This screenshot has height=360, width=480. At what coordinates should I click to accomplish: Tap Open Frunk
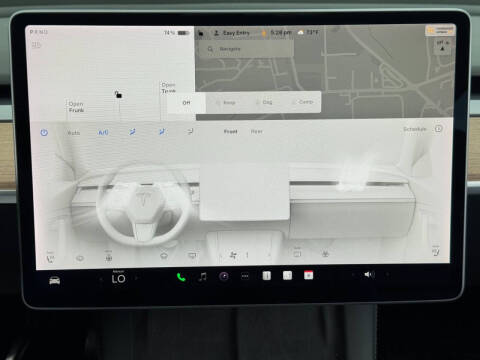pos(76,107)
